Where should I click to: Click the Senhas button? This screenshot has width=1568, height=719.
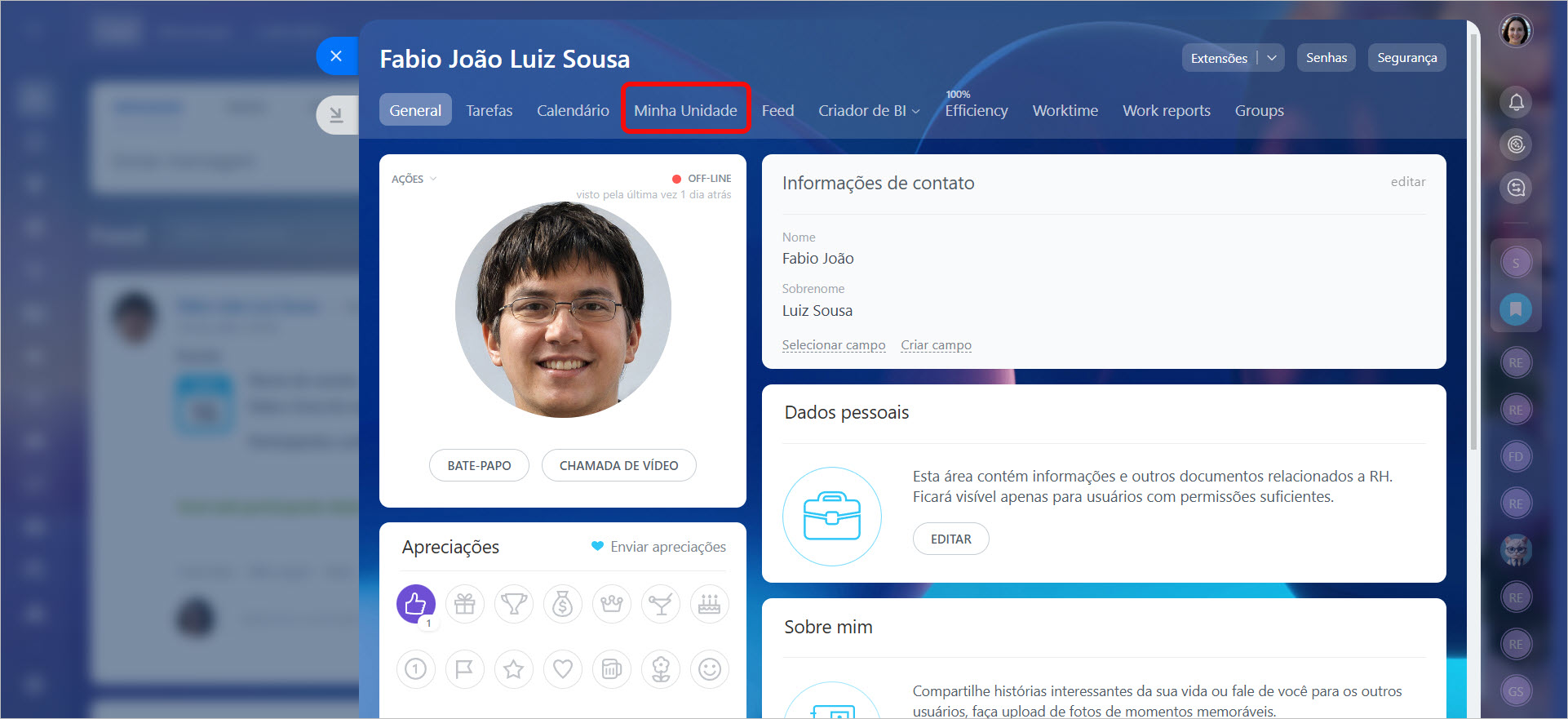coord(1327,58)
